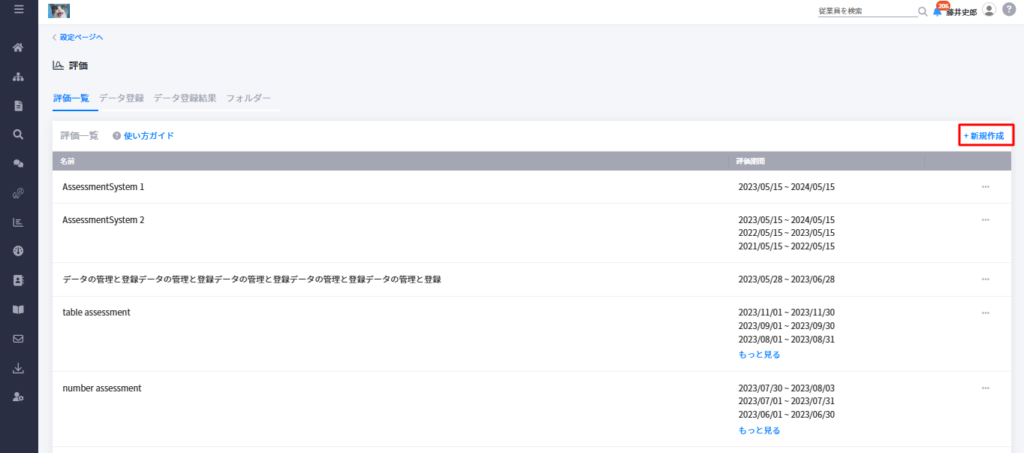Switch to the データ登録 tab
Screen dimensions: 1024x453
coord(121,99)
